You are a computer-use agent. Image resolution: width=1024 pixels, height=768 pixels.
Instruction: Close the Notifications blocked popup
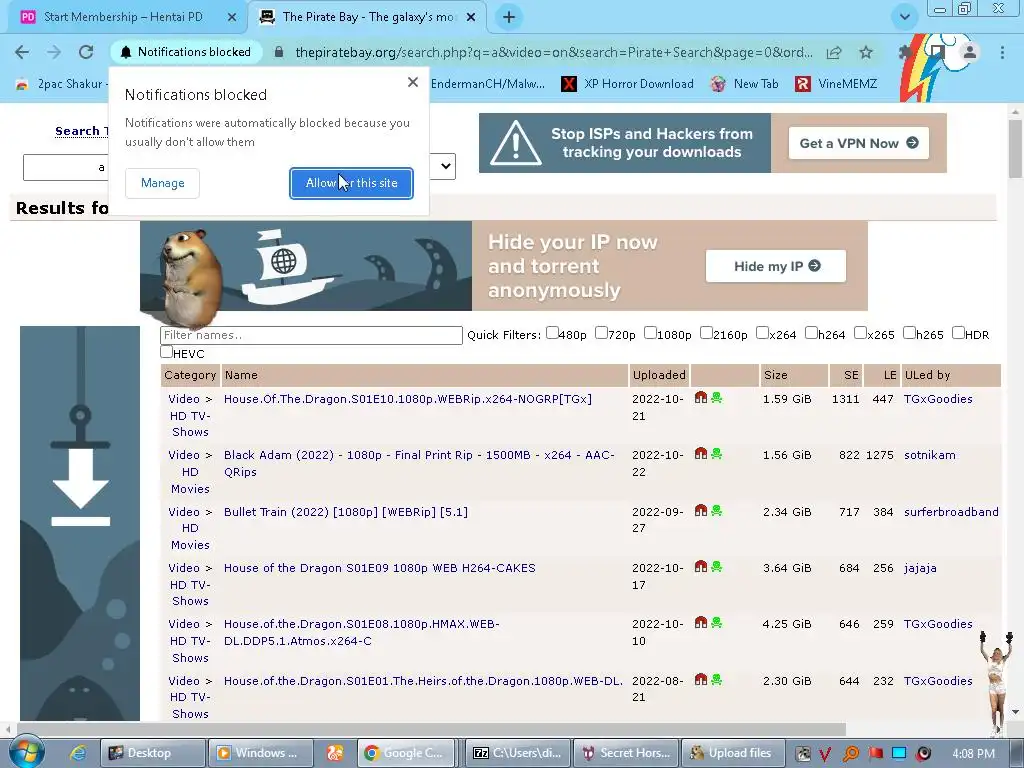coord(413,82)
